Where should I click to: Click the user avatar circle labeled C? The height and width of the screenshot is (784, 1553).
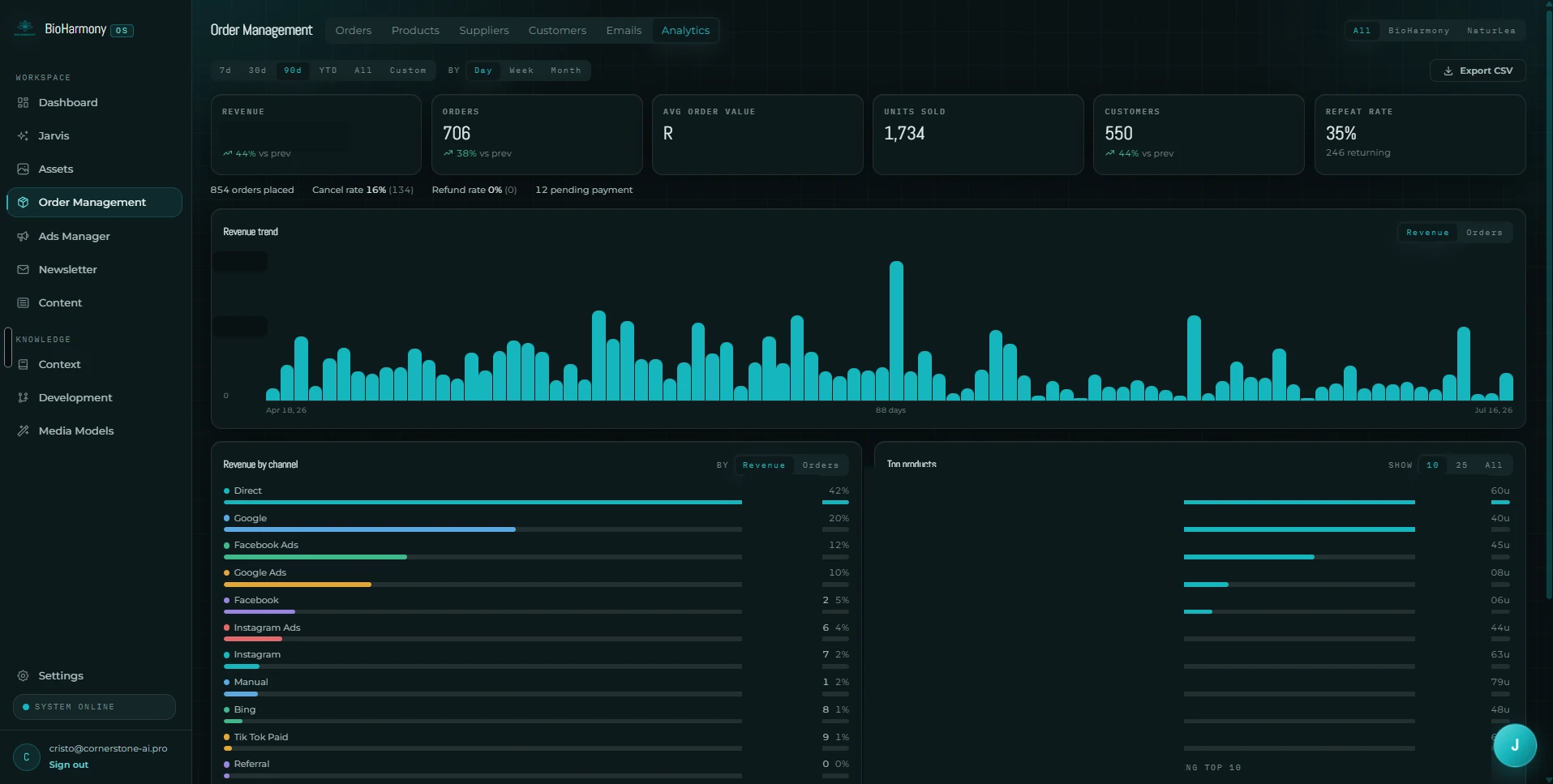click(x=27, y=756)
